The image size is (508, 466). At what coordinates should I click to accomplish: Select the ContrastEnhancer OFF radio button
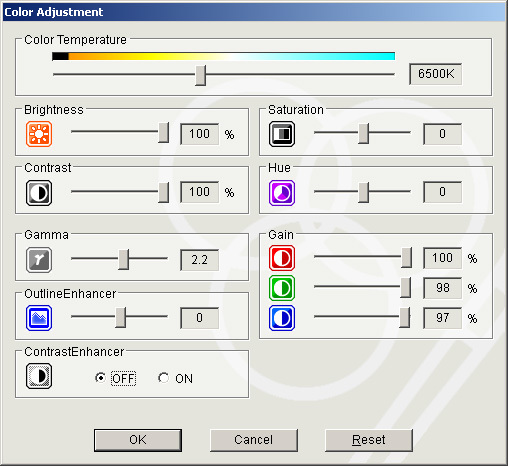point(100,378)
